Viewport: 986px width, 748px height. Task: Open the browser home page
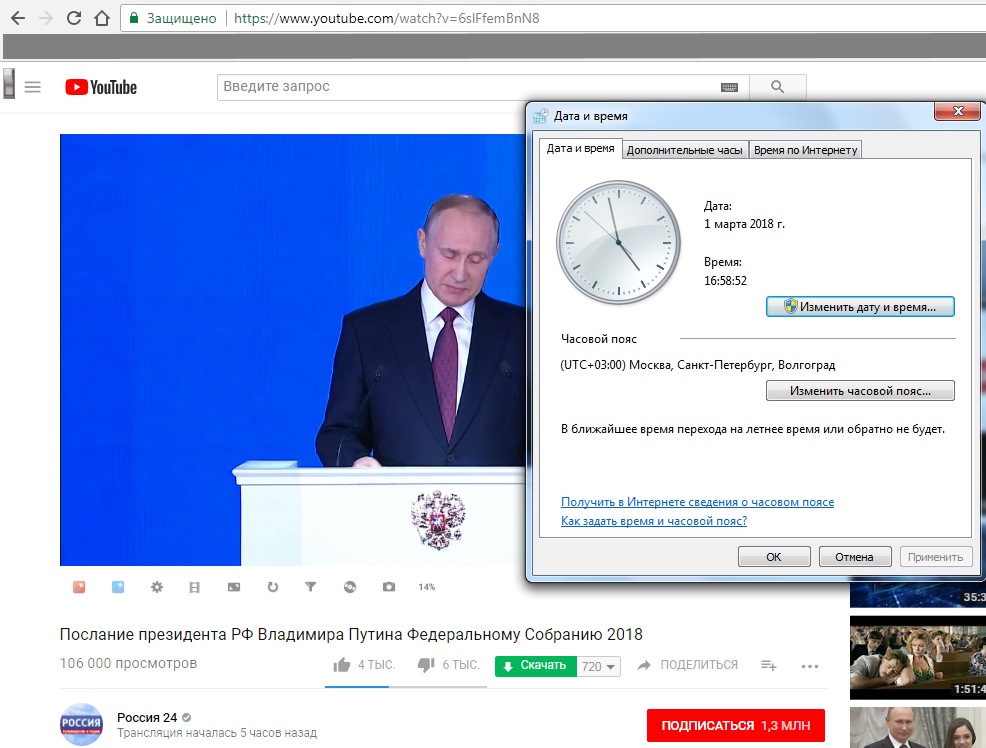[x=101, y=18]
